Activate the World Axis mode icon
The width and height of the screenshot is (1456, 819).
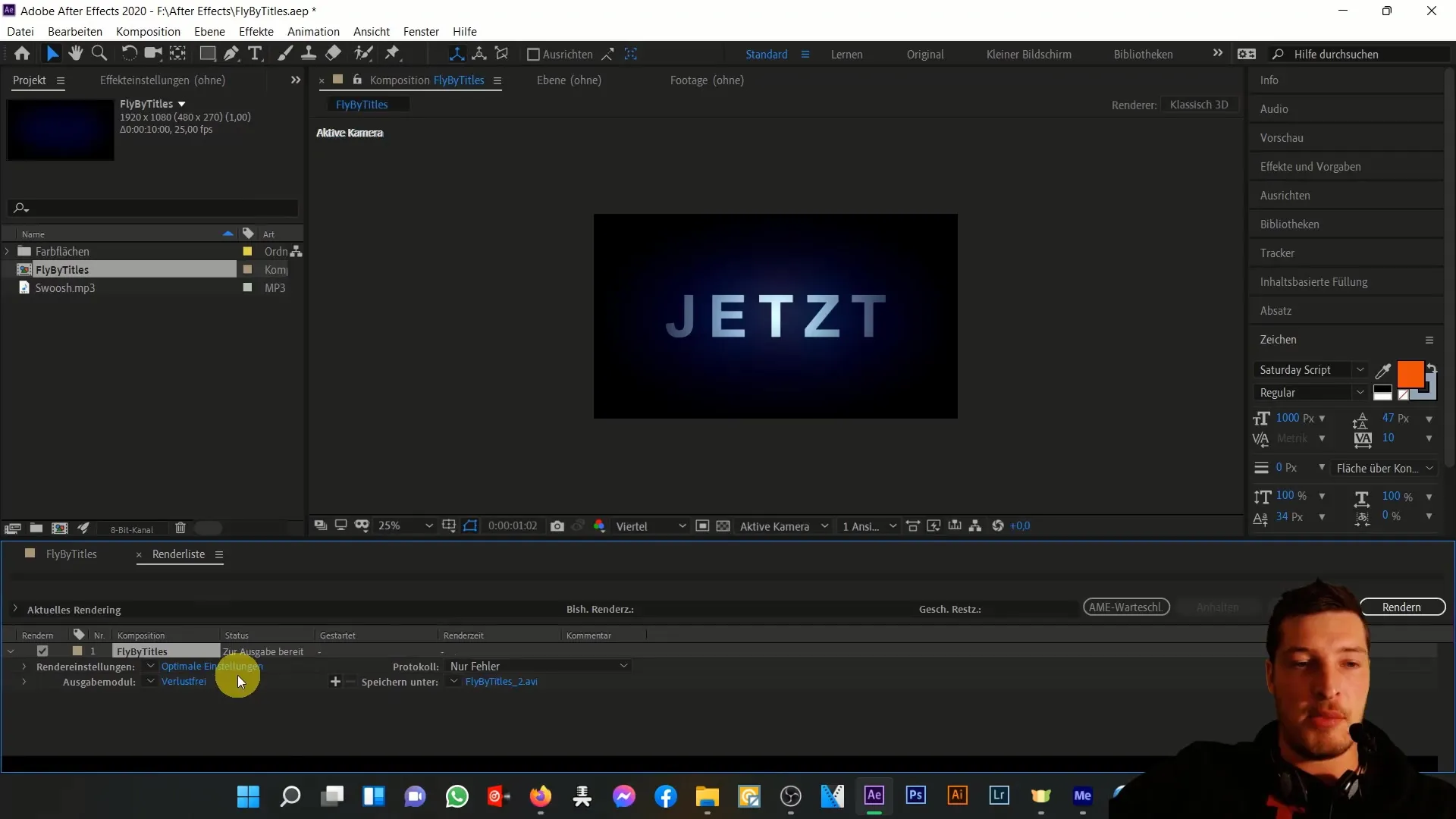pos(479,54)
